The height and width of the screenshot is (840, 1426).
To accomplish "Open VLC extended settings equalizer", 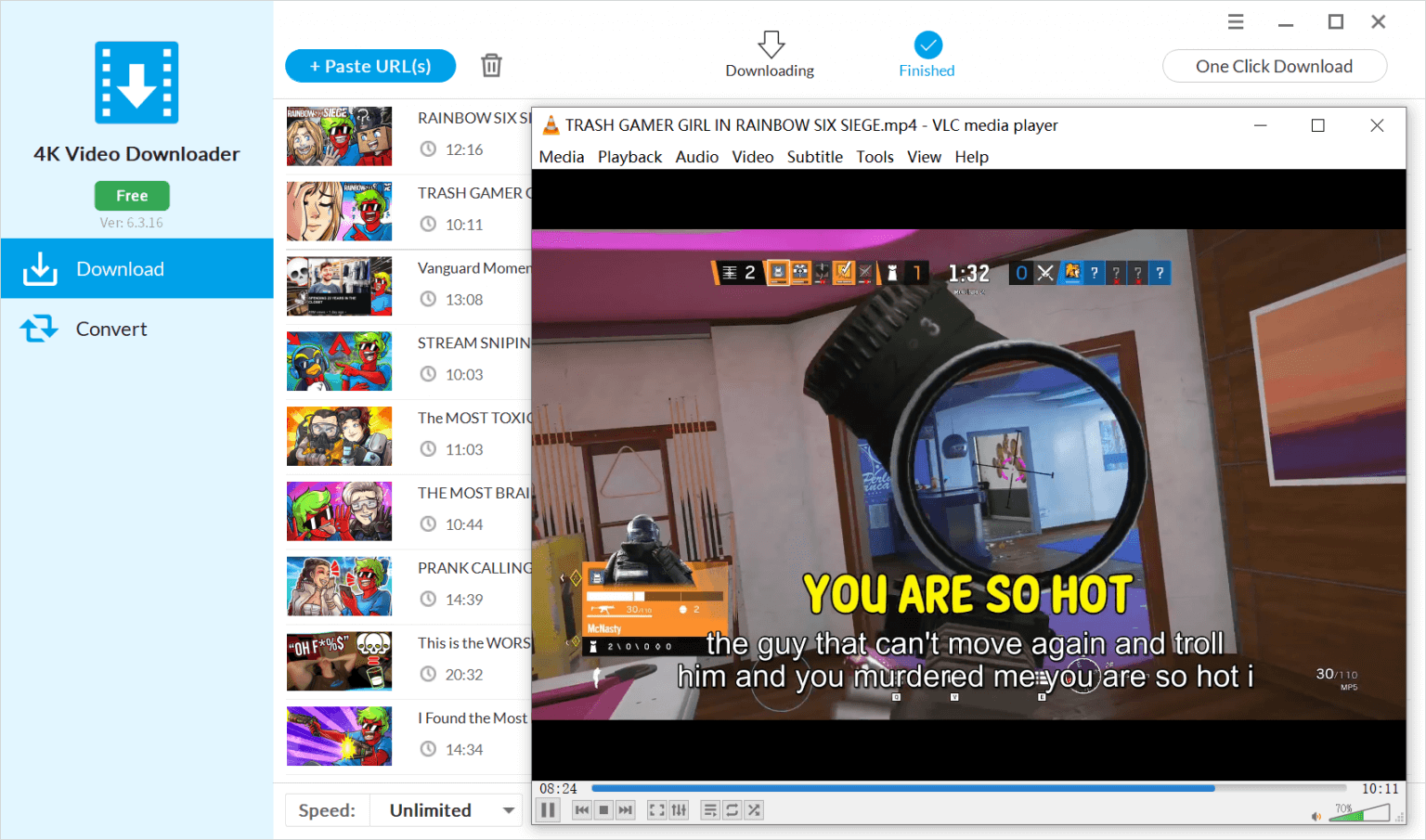I will [679, 809].
